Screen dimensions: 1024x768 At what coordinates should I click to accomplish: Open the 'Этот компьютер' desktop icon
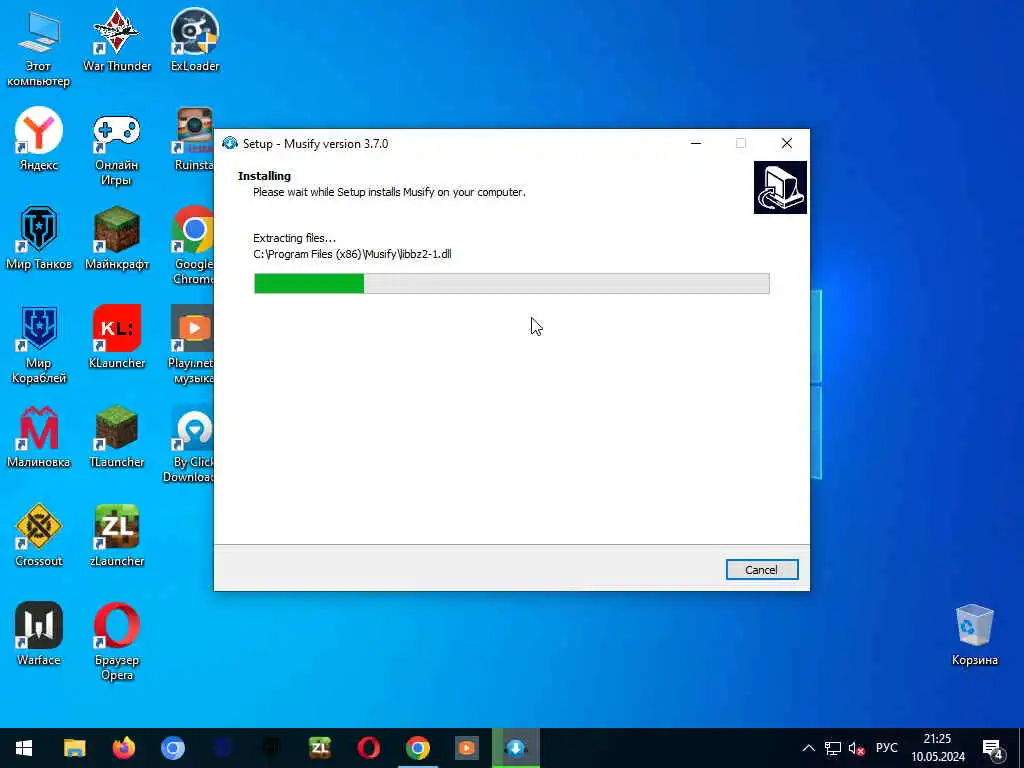(39, 48)
